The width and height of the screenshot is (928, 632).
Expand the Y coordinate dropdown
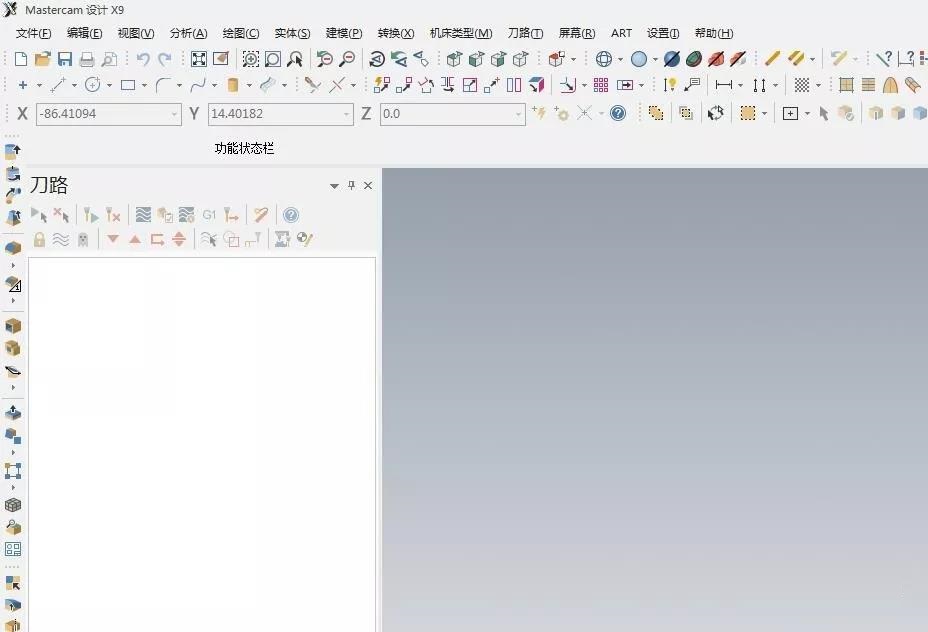click(346, 114)
